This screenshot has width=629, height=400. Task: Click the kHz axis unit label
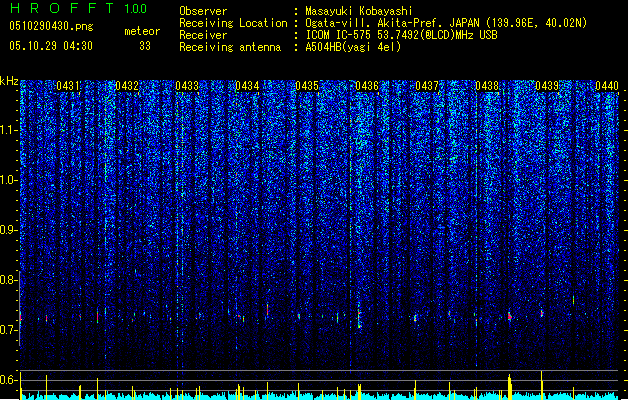coord(9,81)
